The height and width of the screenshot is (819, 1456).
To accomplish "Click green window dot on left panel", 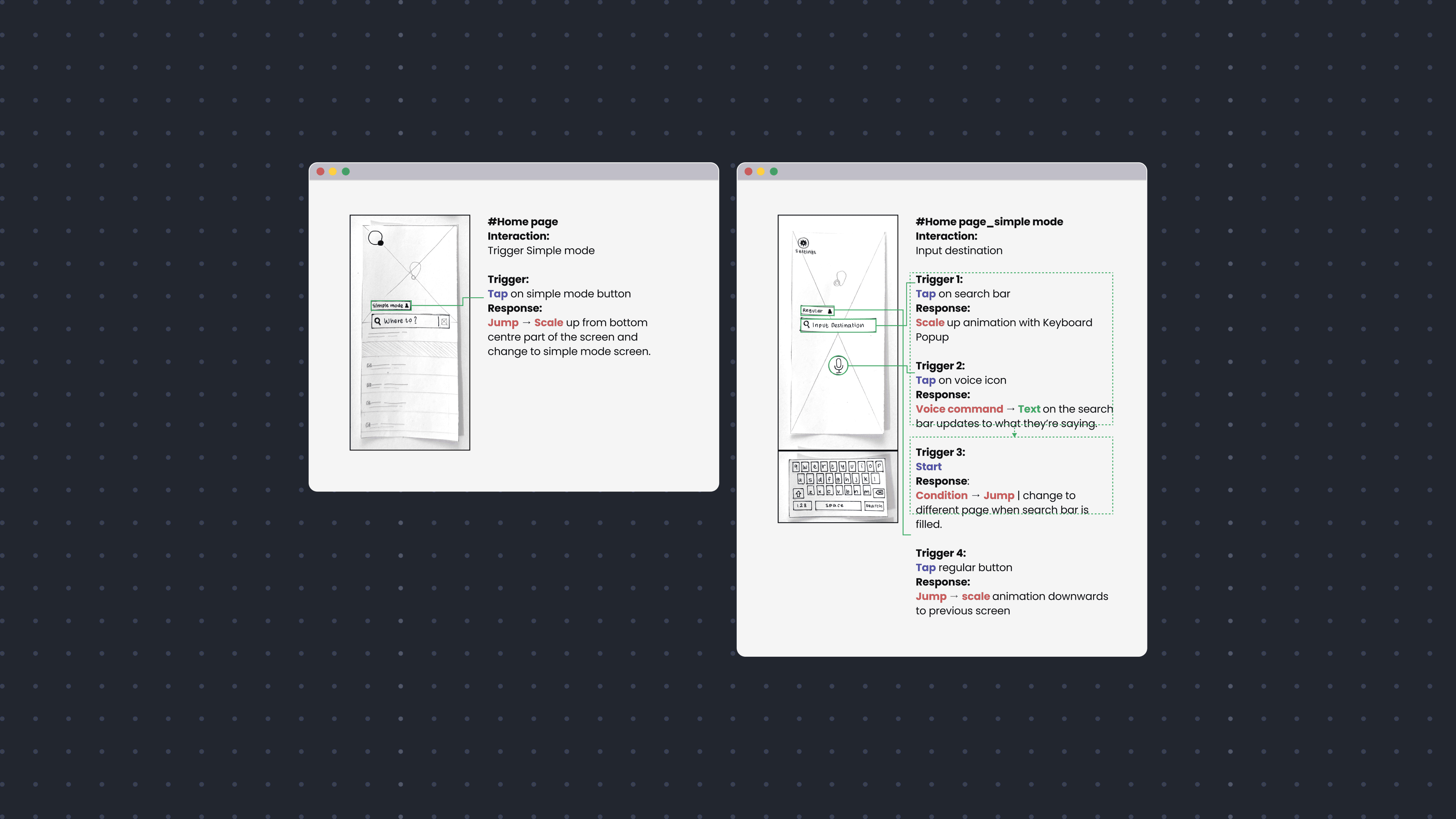I will coord(346,172).
